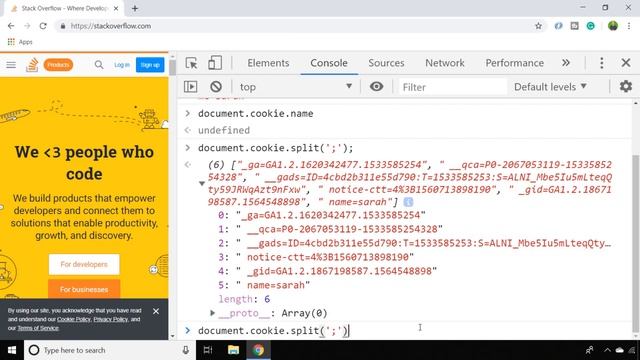Click the Products button

(58, 65)
